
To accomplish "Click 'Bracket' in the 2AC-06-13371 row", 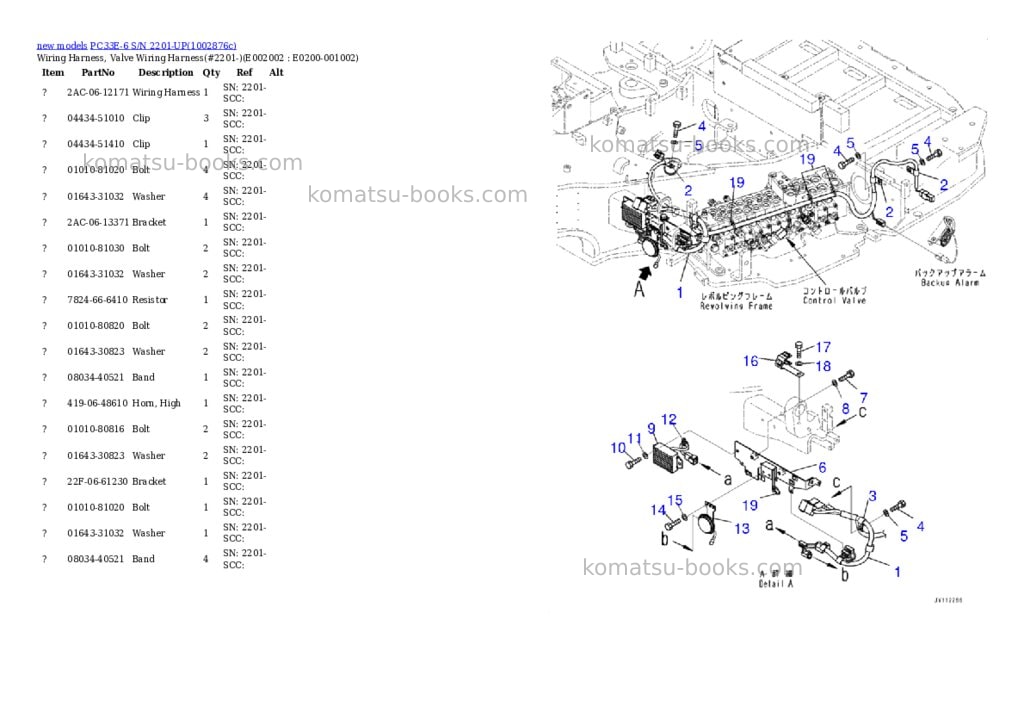I will pyautogui.click(x=149, y=223).
